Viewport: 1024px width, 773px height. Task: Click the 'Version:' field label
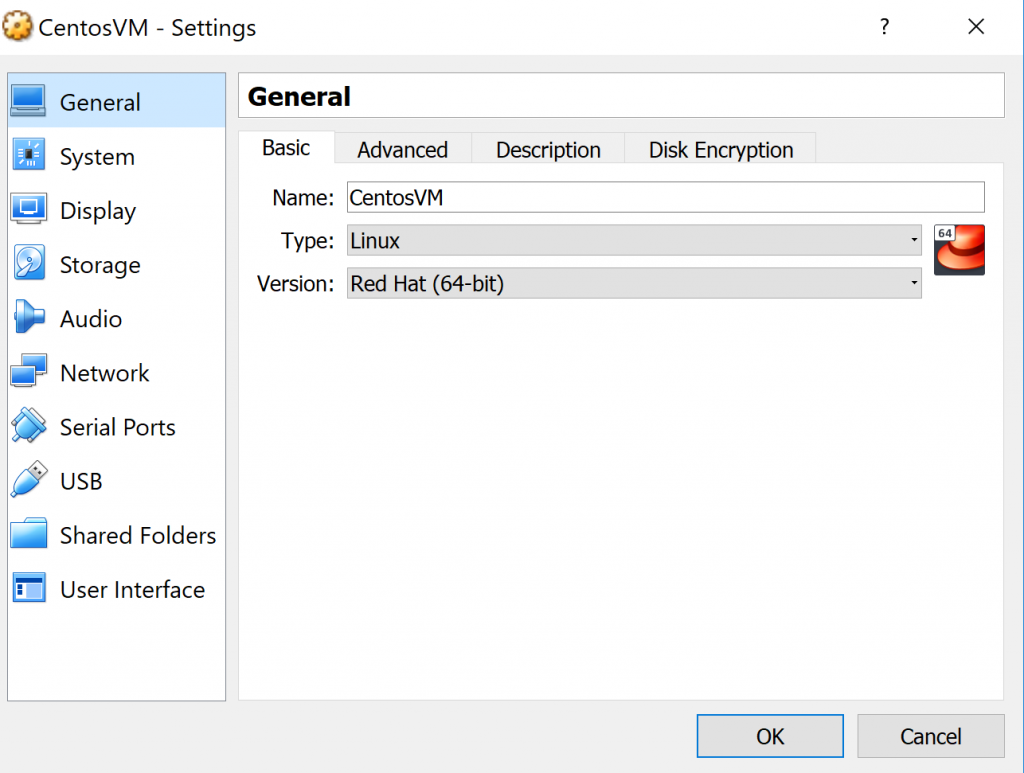tap(295, 283)
